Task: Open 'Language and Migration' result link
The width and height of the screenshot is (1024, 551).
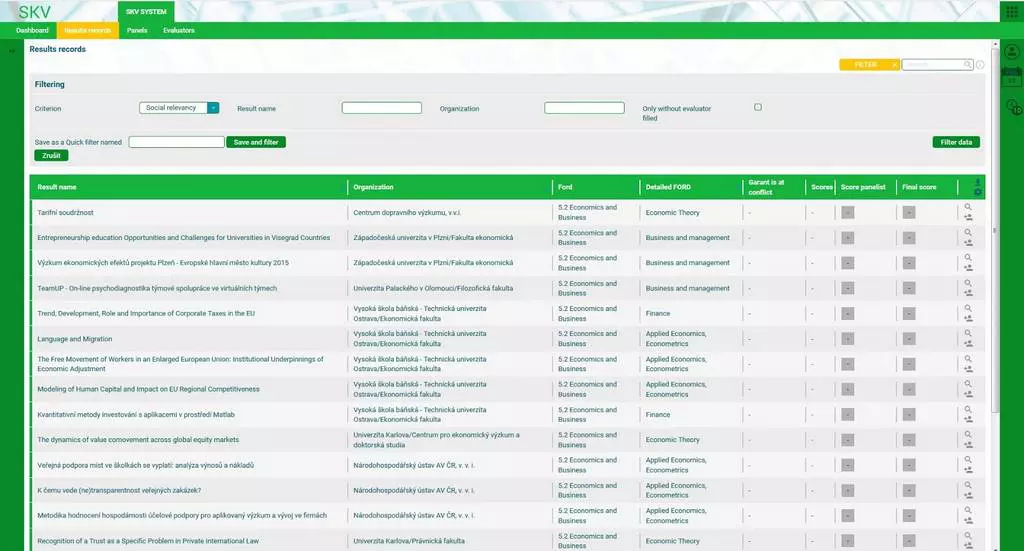Action: (75, 339)
